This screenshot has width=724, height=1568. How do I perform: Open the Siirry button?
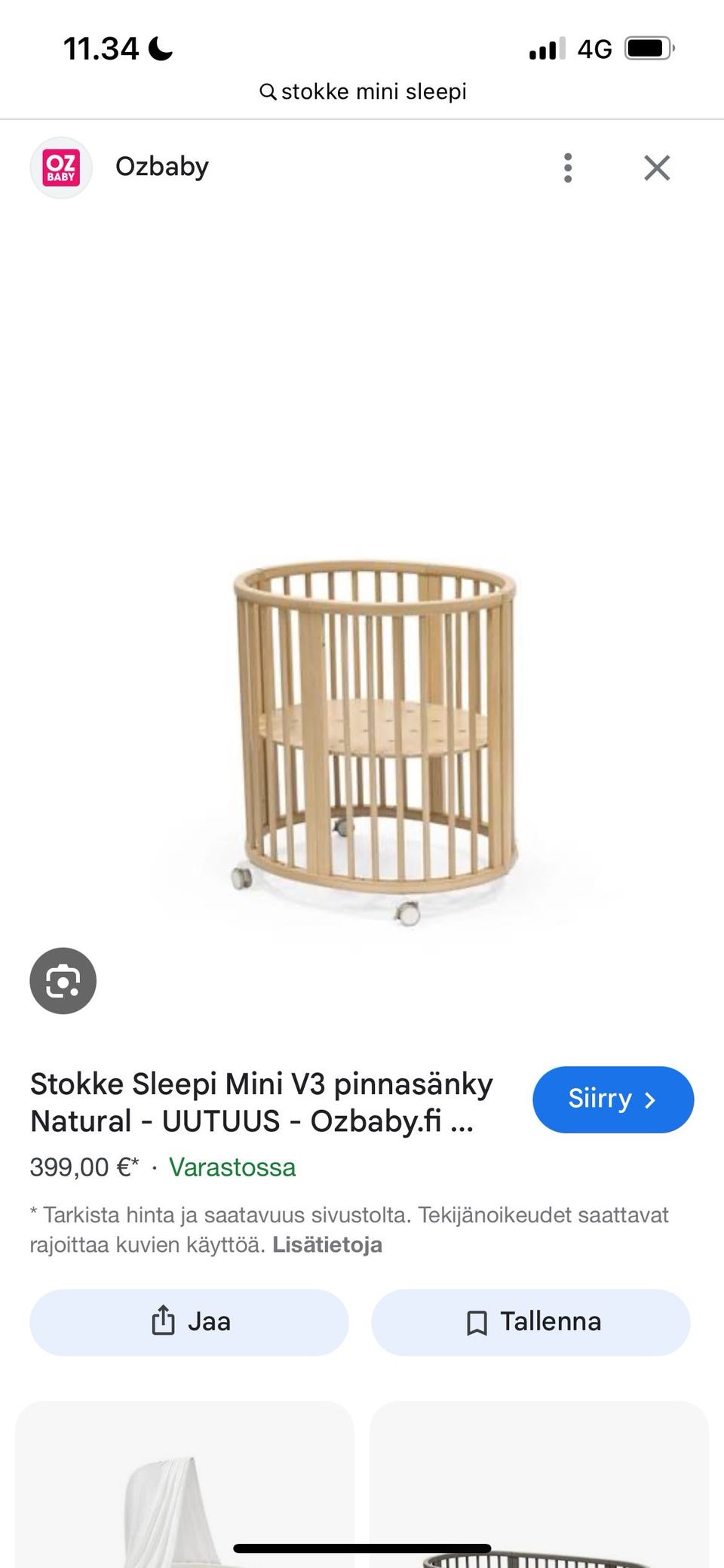[x=613, y=1099]
